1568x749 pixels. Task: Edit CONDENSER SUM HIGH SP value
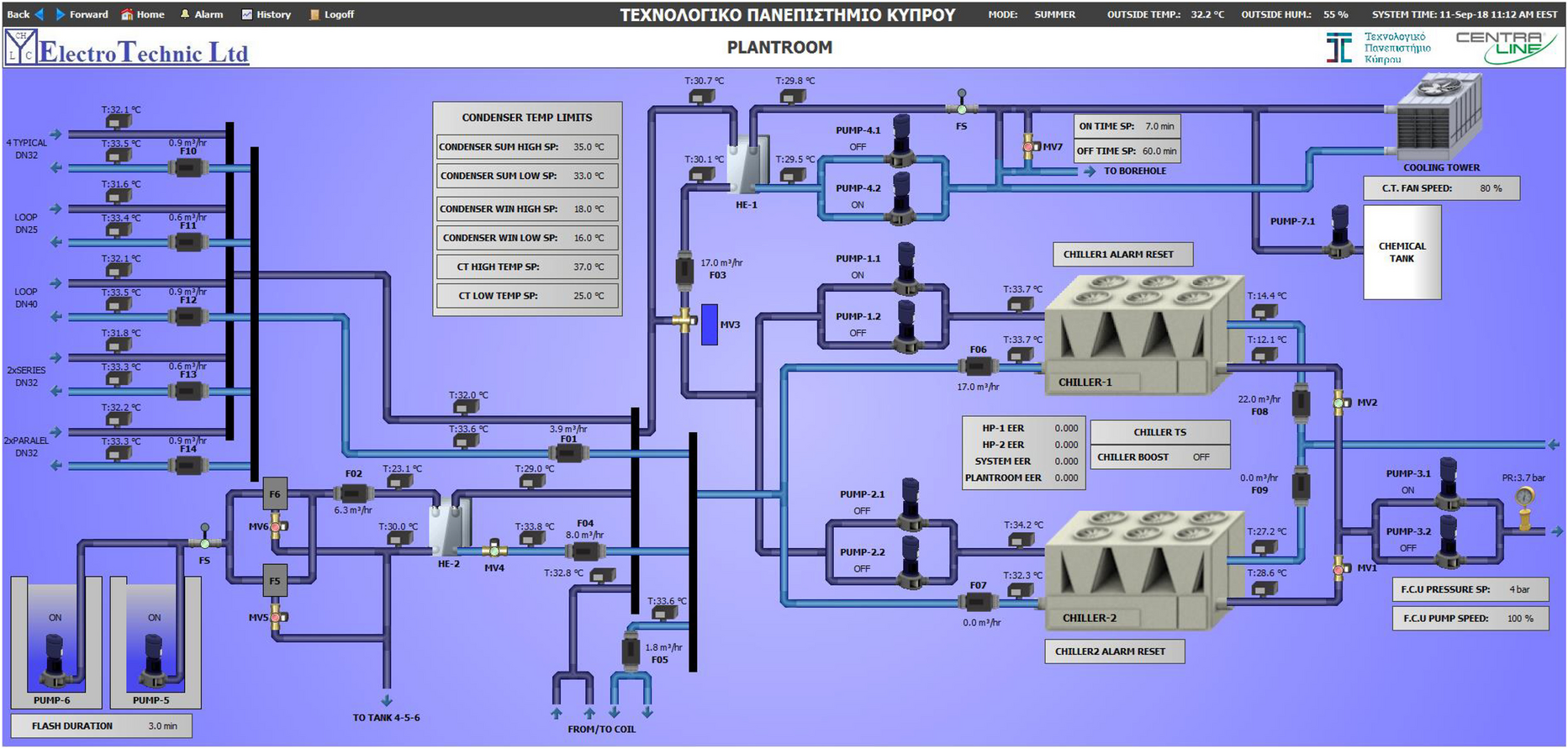pos(589,147)
